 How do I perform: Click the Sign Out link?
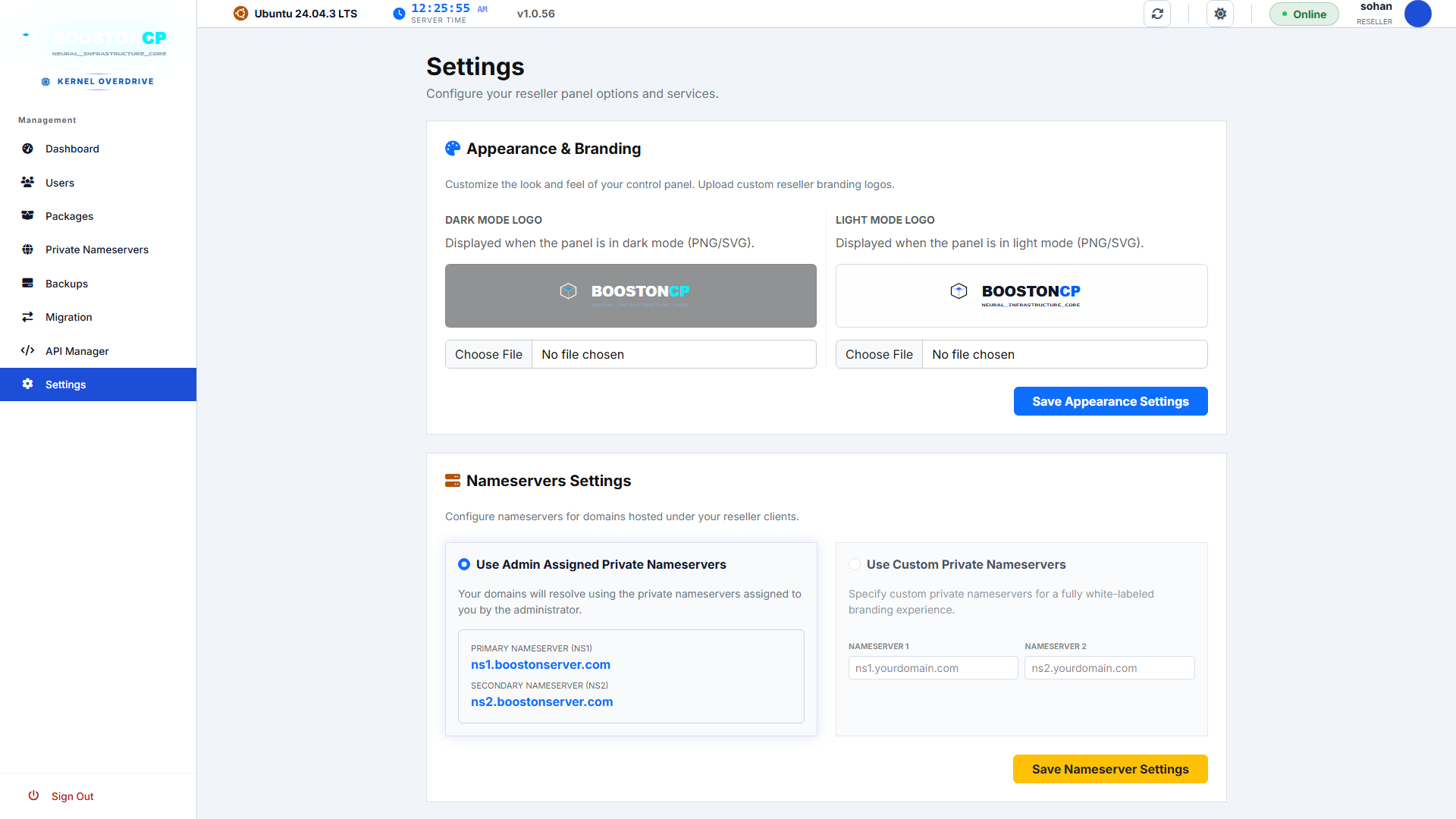(72, 796)
